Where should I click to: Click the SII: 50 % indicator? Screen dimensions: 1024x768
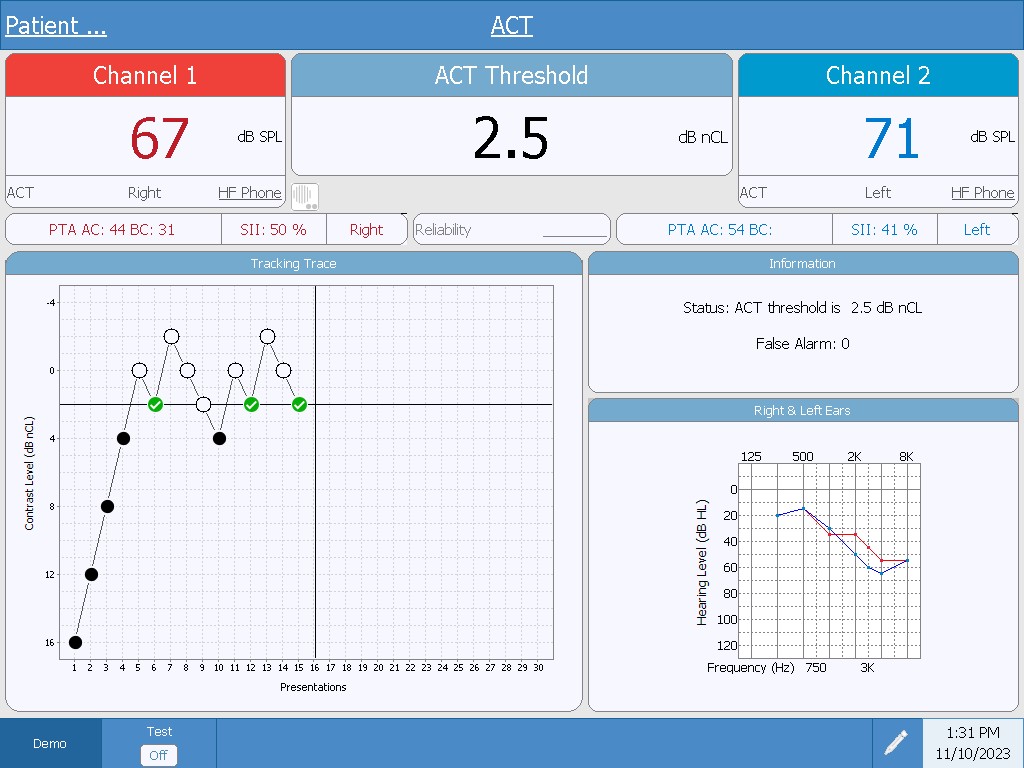click(274, 228)
